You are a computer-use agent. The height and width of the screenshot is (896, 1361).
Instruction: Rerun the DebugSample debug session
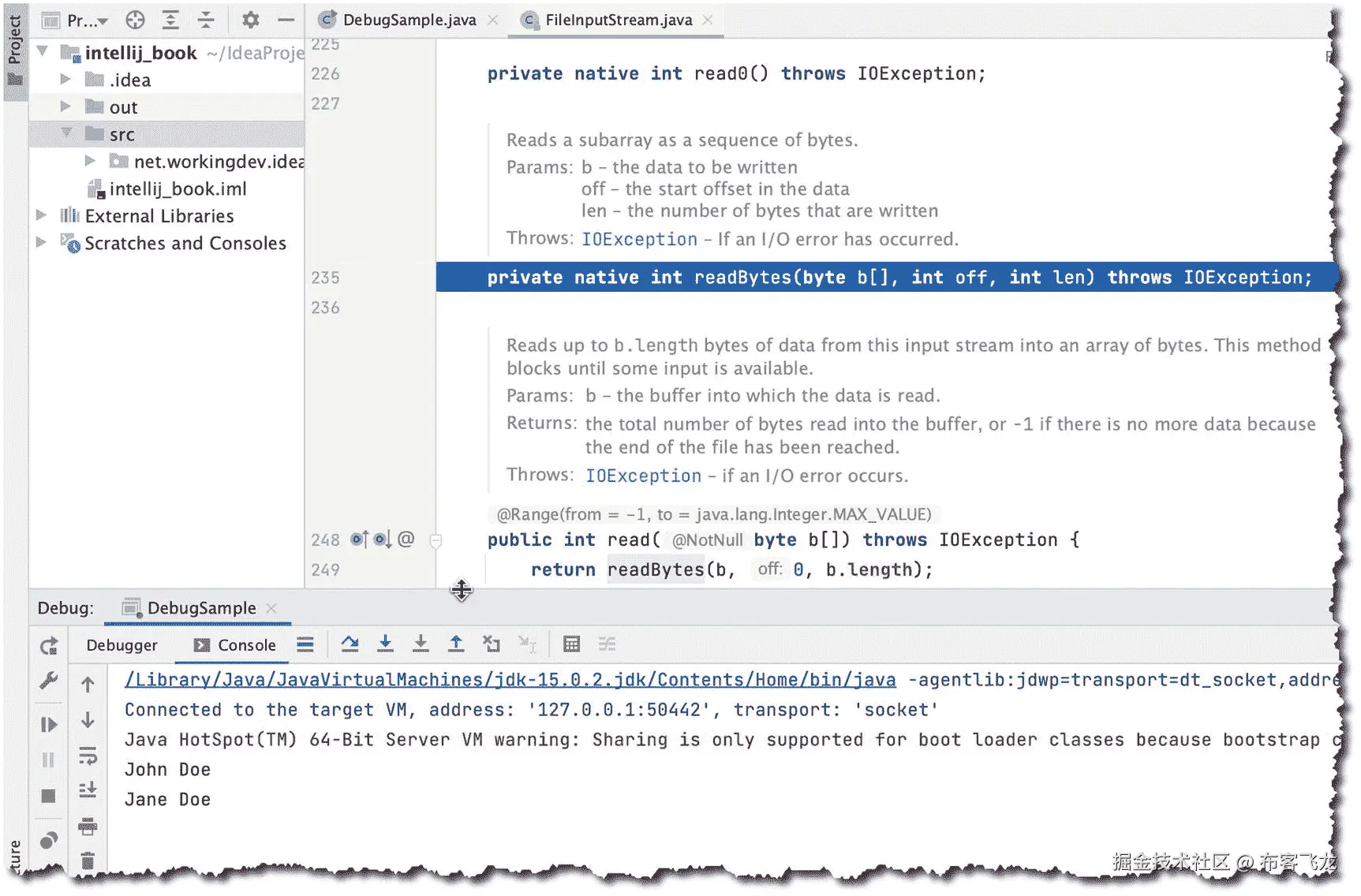pyautogui.click(x=49, y=647)
